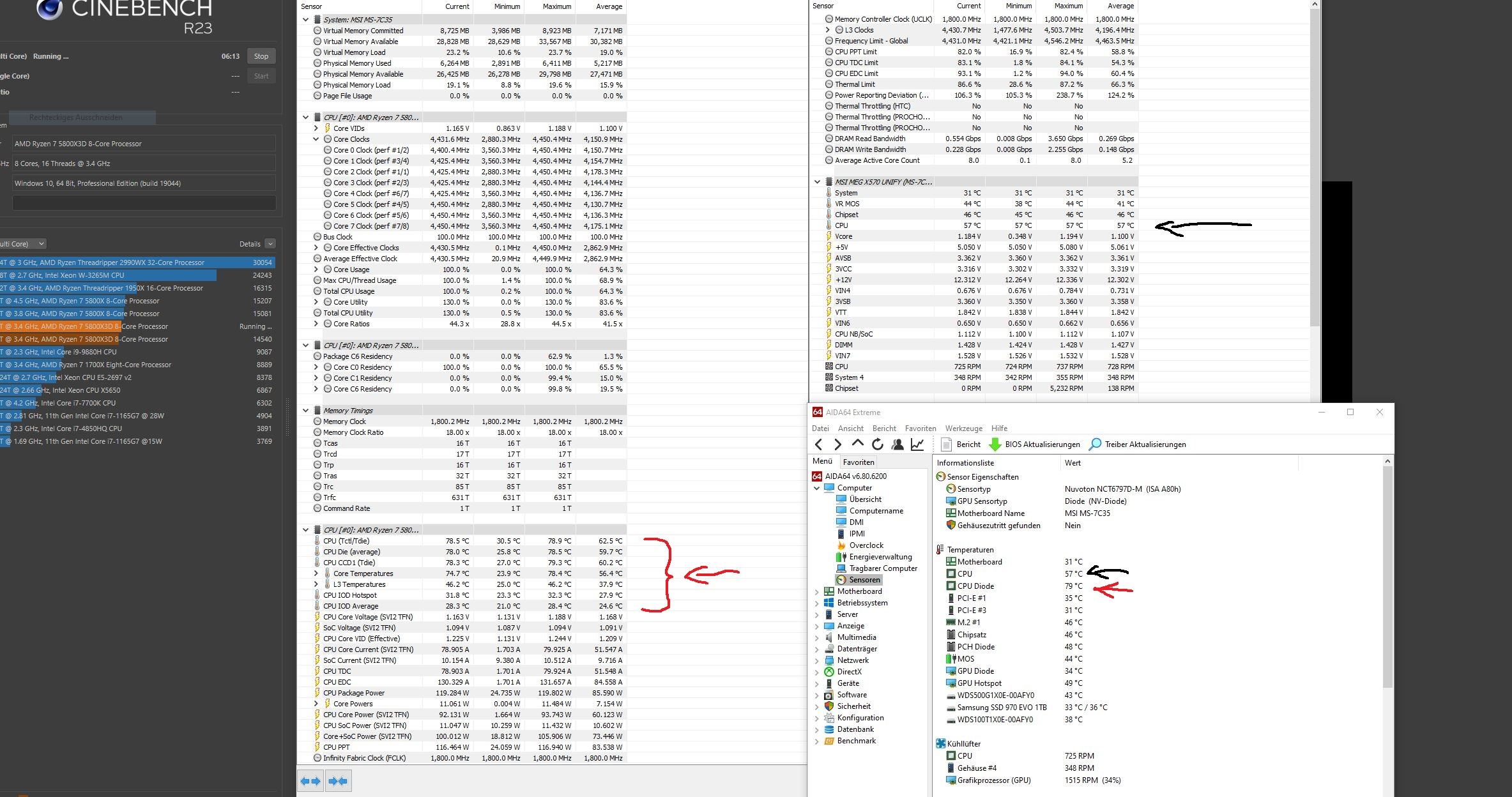Select Sensoren gauge icon in tree
Viewport: 1512px width, 797px height.
841,580
